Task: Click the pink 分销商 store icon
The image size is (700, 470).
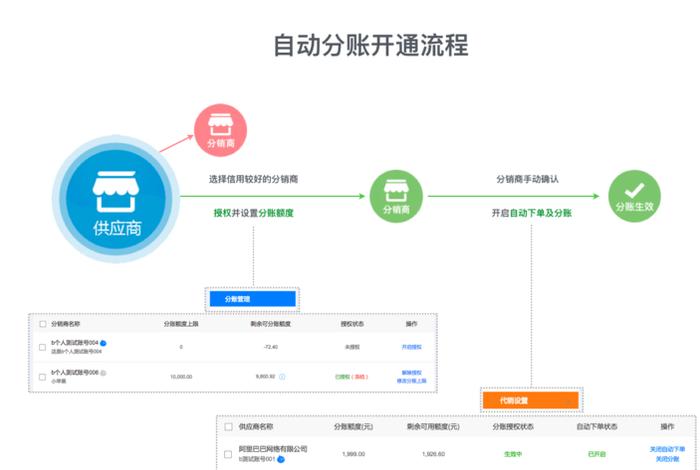Action: point(221,130)
